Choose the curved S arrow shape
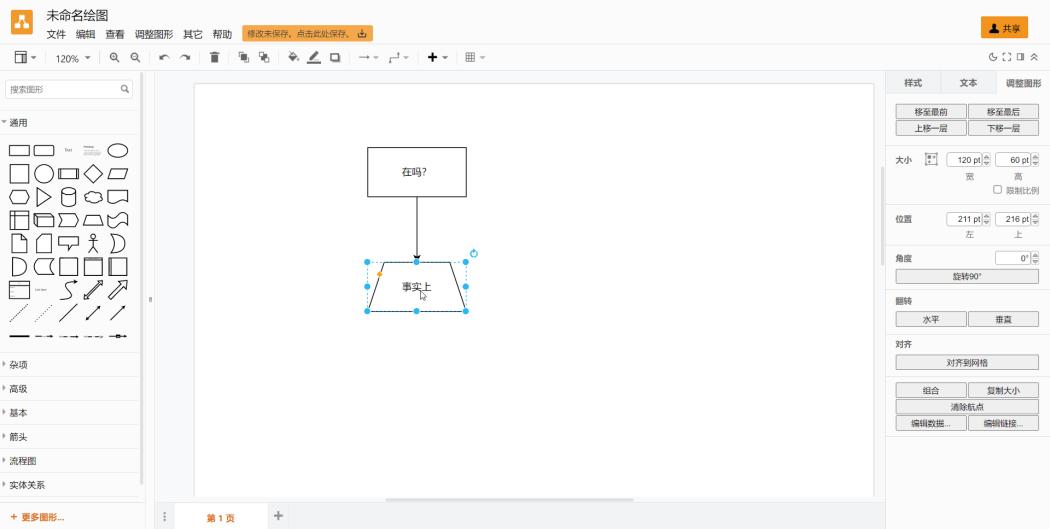The image size is (1050, 529). click(68, 290)
